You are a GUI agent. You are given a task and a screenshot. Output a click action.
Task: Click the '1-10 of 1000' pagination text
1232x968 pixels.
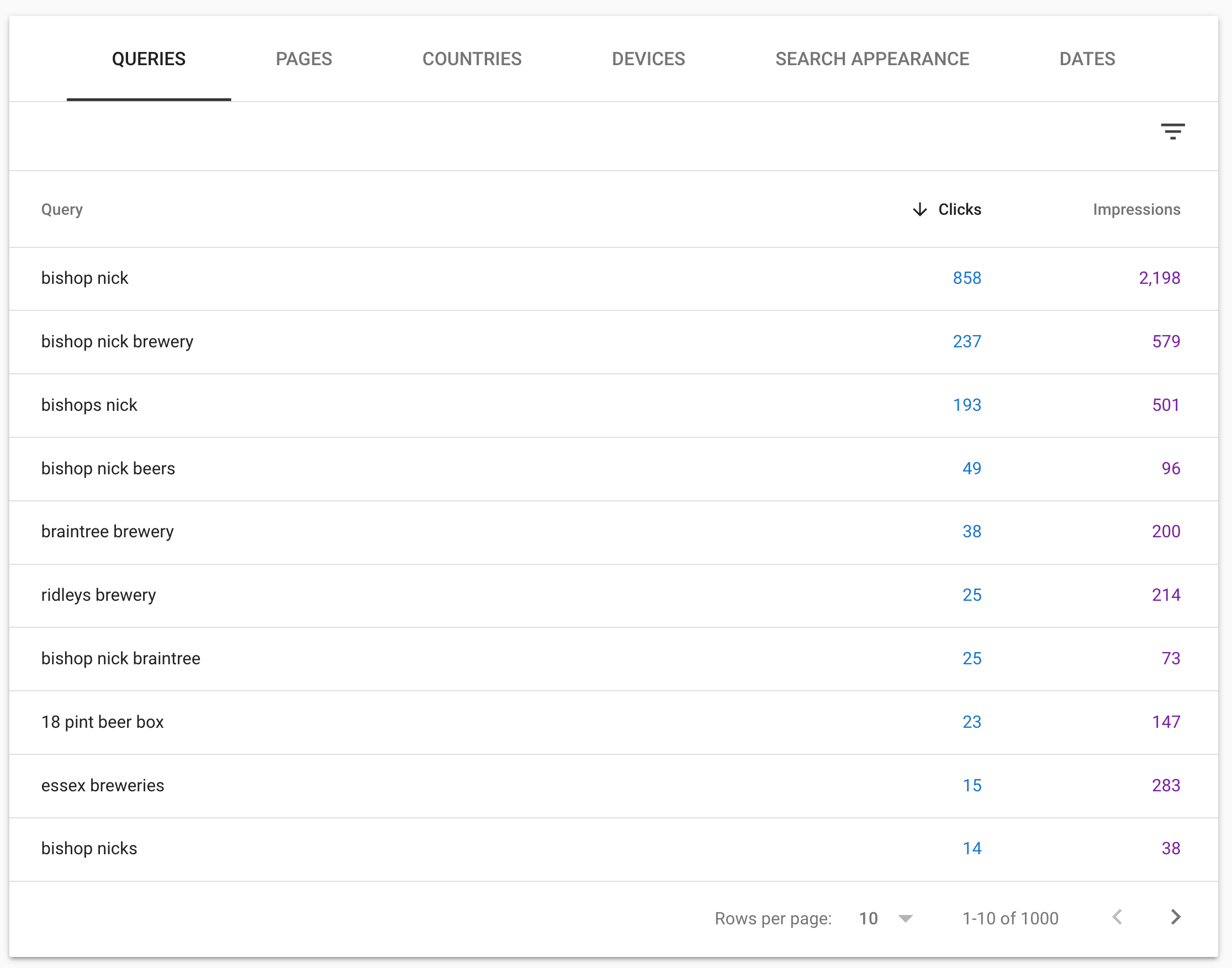tap(1011, 919)
